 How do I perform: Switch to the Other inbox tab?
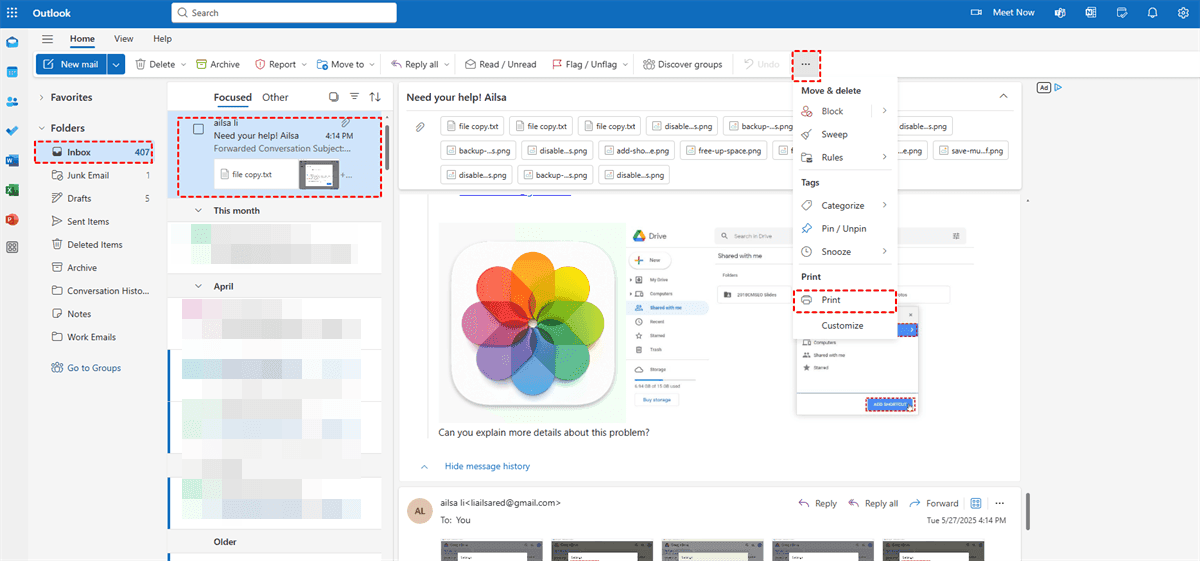click(x=275, y=97)
